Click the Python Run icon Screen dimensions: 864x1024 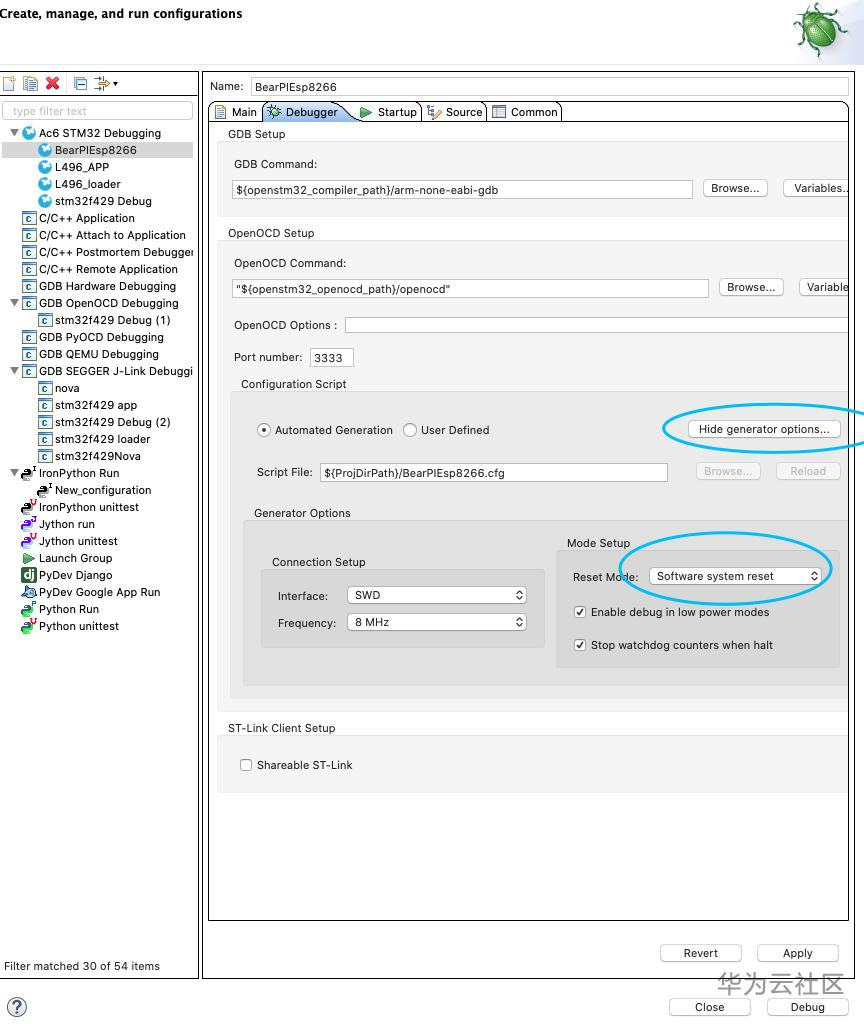pyautogui.click(x=29, y=609)
